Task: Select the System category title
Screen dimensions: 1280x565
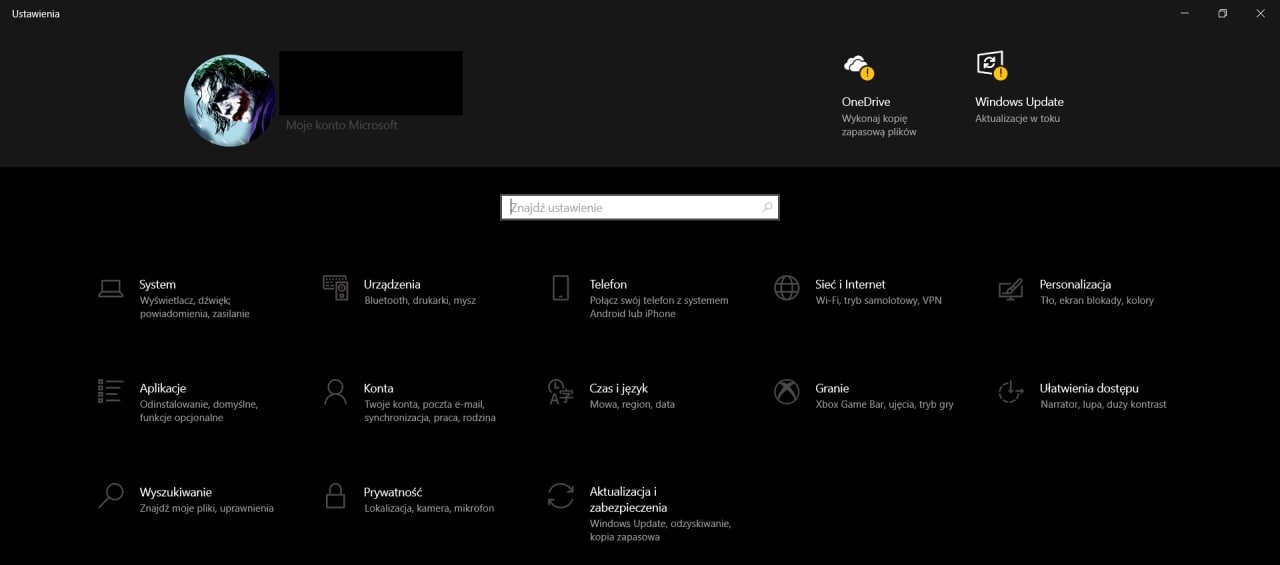Action: (x=158, y=285)
